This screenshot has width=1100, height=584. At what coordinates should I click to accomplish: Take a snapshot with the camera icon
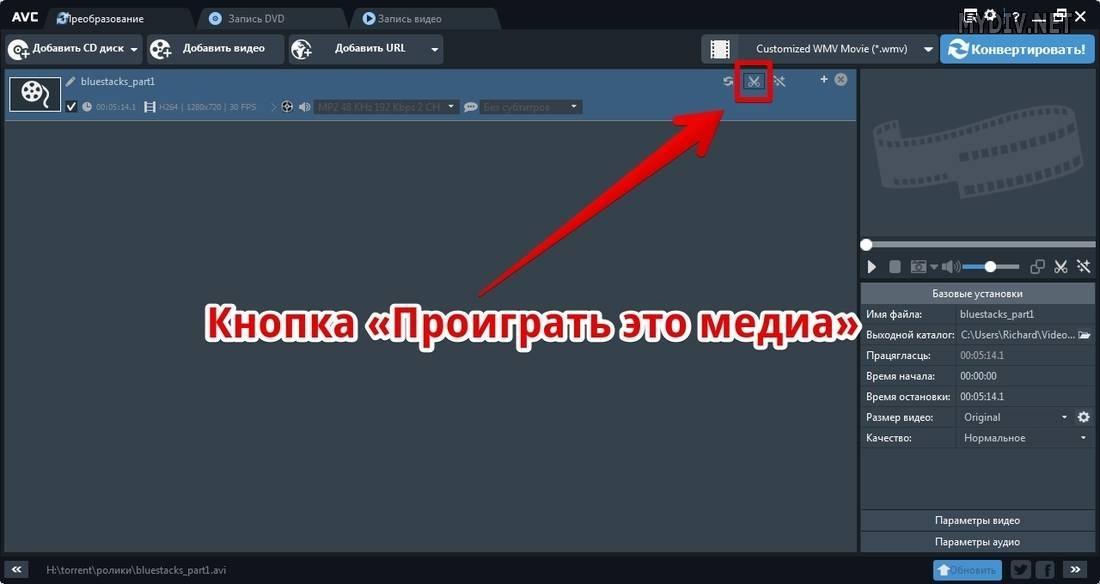(918, 267)
